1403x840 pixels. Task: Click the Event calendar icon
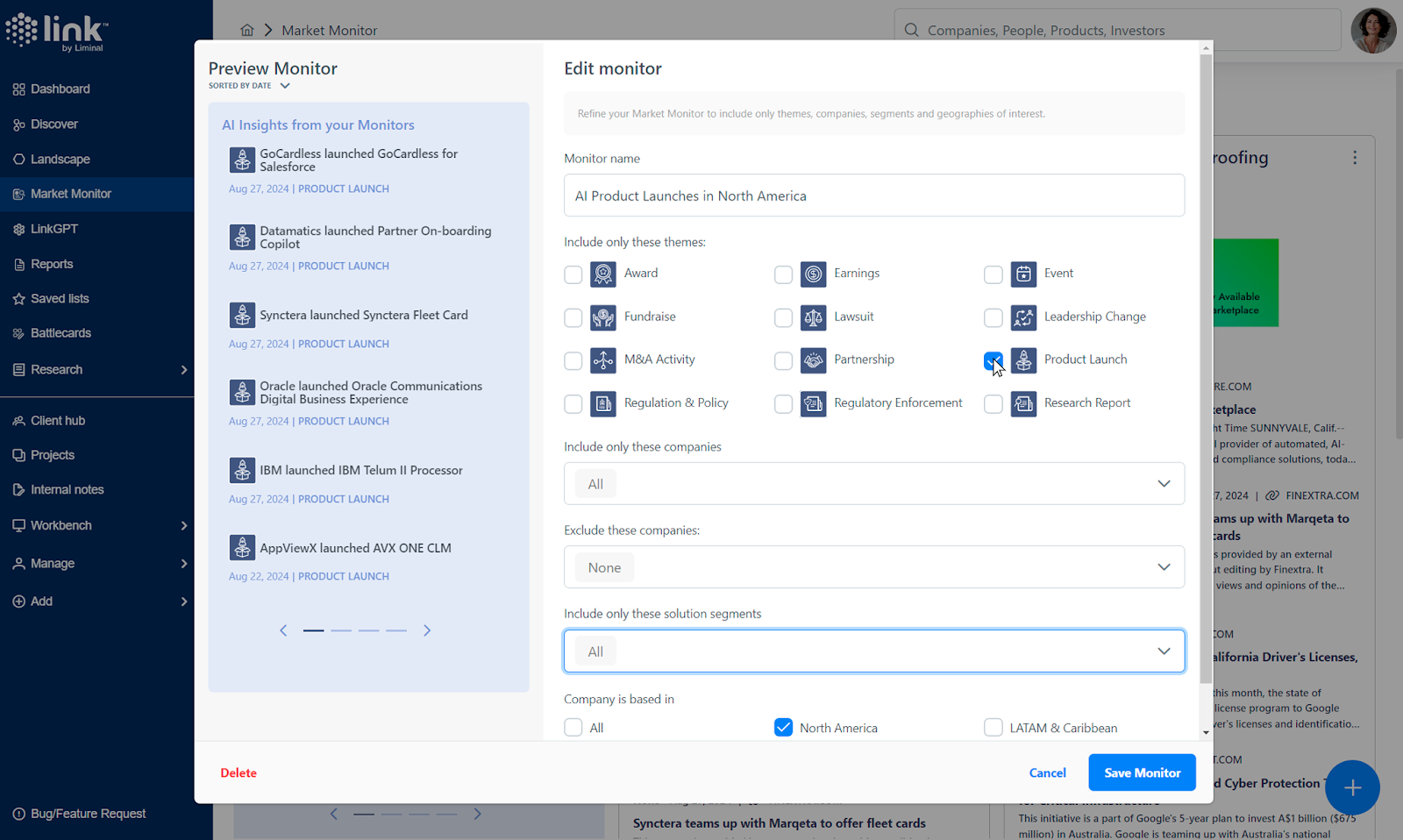click(x=1023, y=274)
